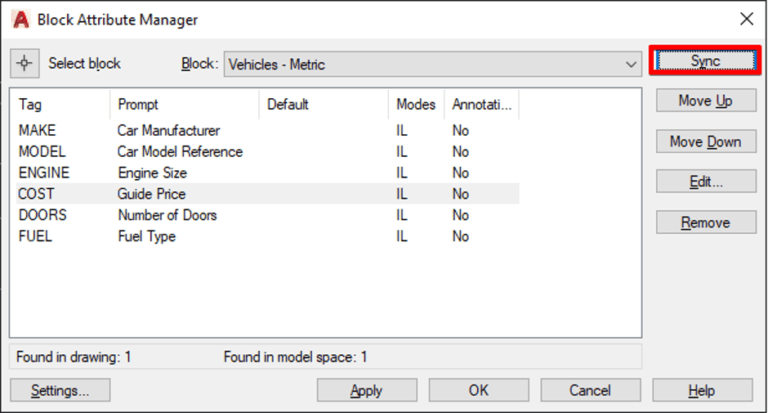Image resolution: width=768 pixels, height=413 pixels.
Task: Select the MAKE attribute row
Action: click(x=267, y=130)
